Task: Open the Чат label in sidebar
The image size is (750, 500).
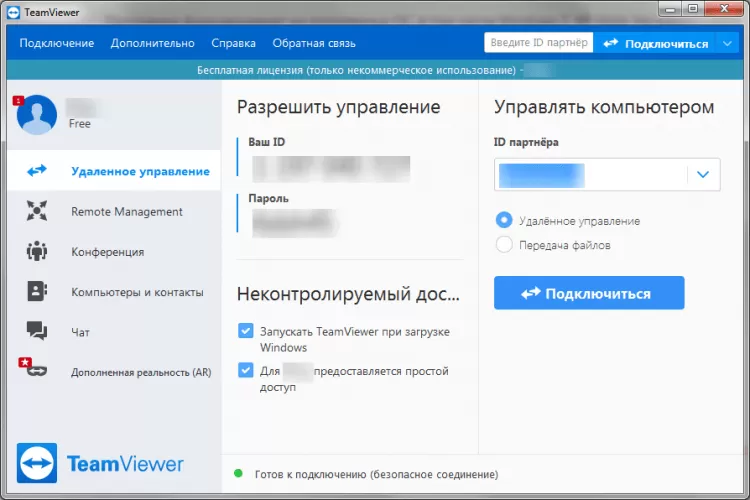Action: [x=80, y=332]
